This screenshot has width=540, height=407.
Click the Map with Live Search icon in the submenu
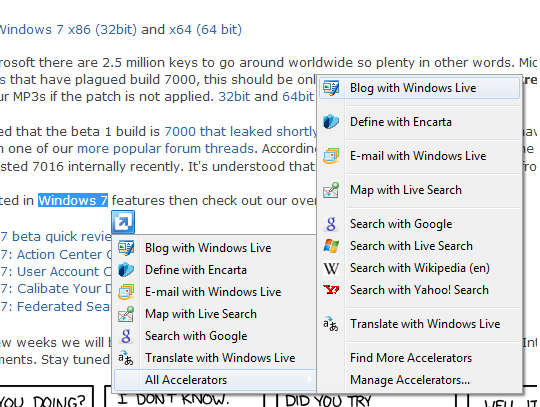pyautogui.click(x=331, y=190)
